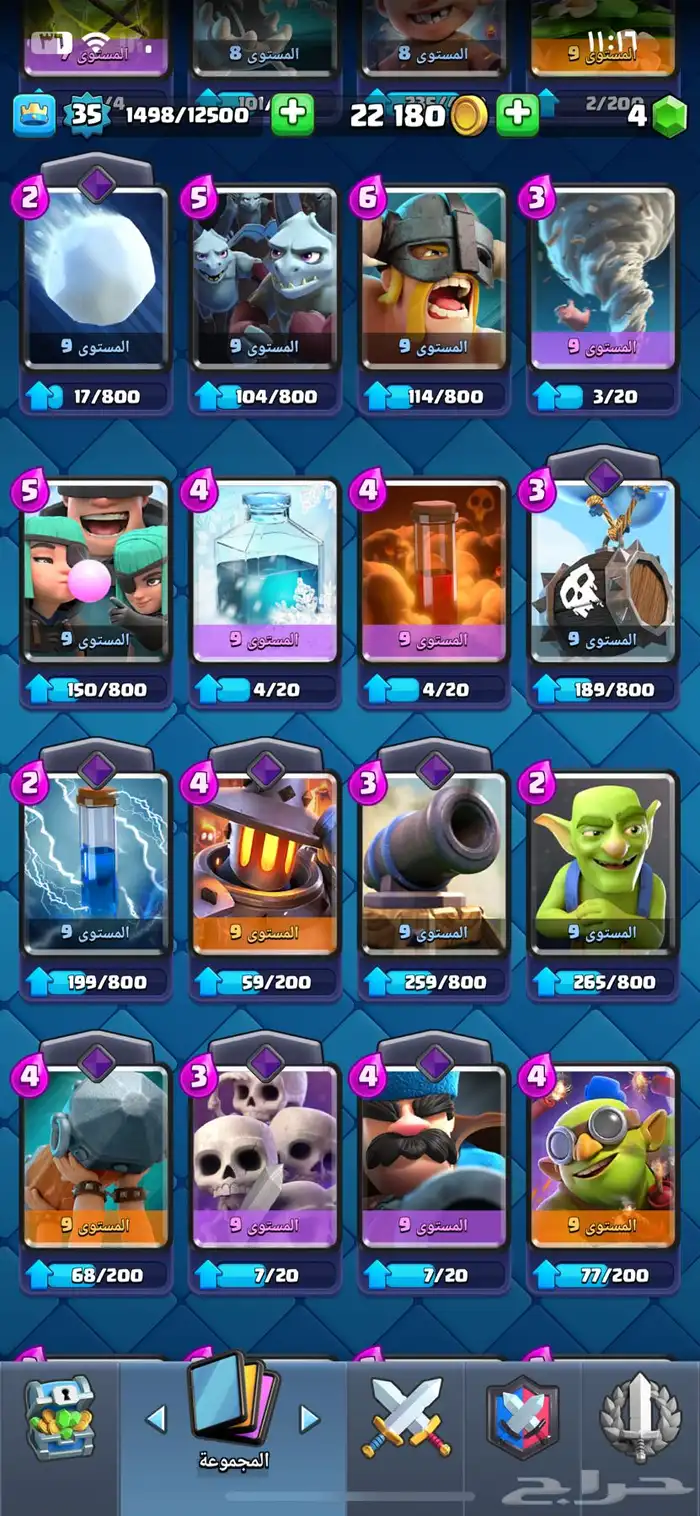Tap the gold coin icon
This screenshot has width=700, height=1516.
[x=468, y=116]
